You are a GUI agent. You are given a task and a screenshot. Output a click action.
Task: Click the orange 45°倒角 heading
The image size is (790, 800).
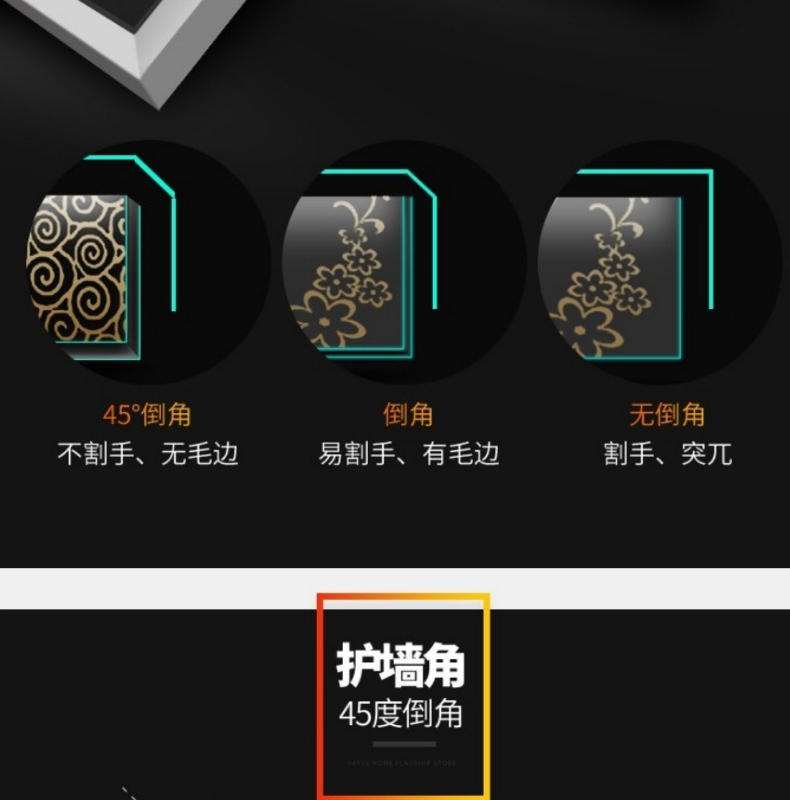tap(147, 414)
